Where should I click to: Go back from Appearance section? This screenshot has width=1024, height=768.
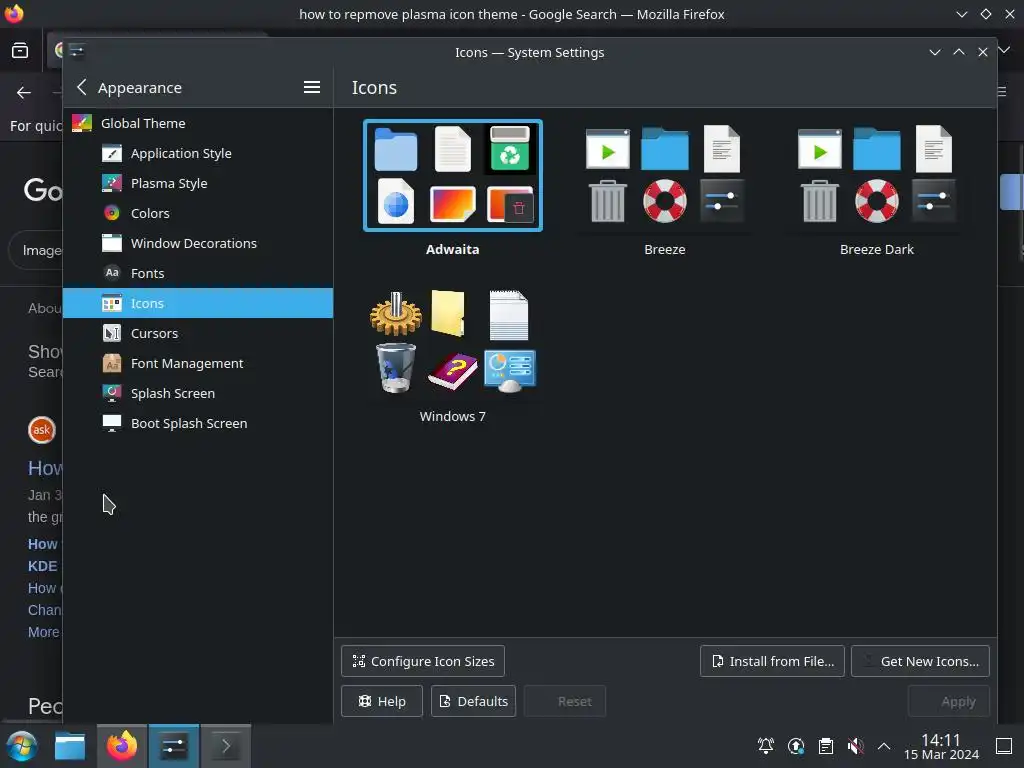coord(82,88)
